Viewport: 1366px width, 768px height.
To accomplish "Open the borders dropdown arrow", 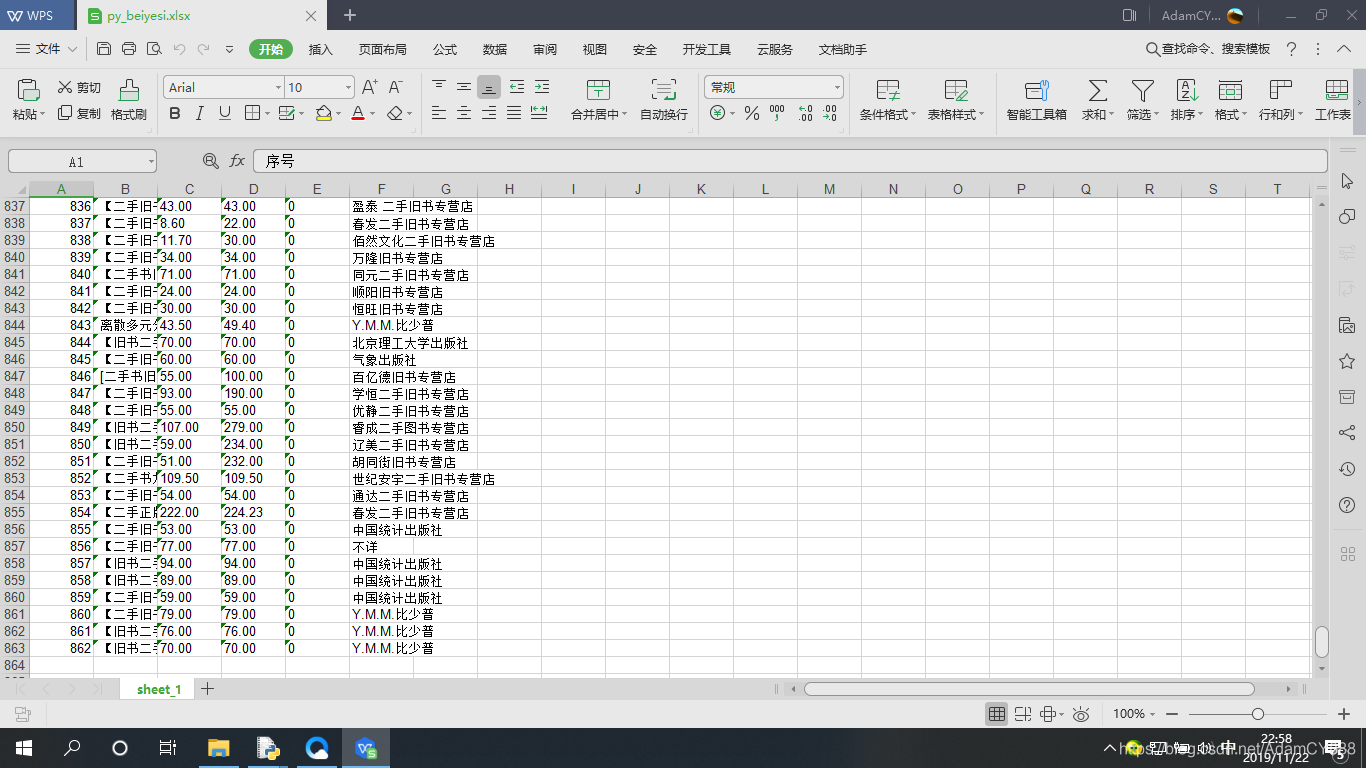I will tap(266, 114).
